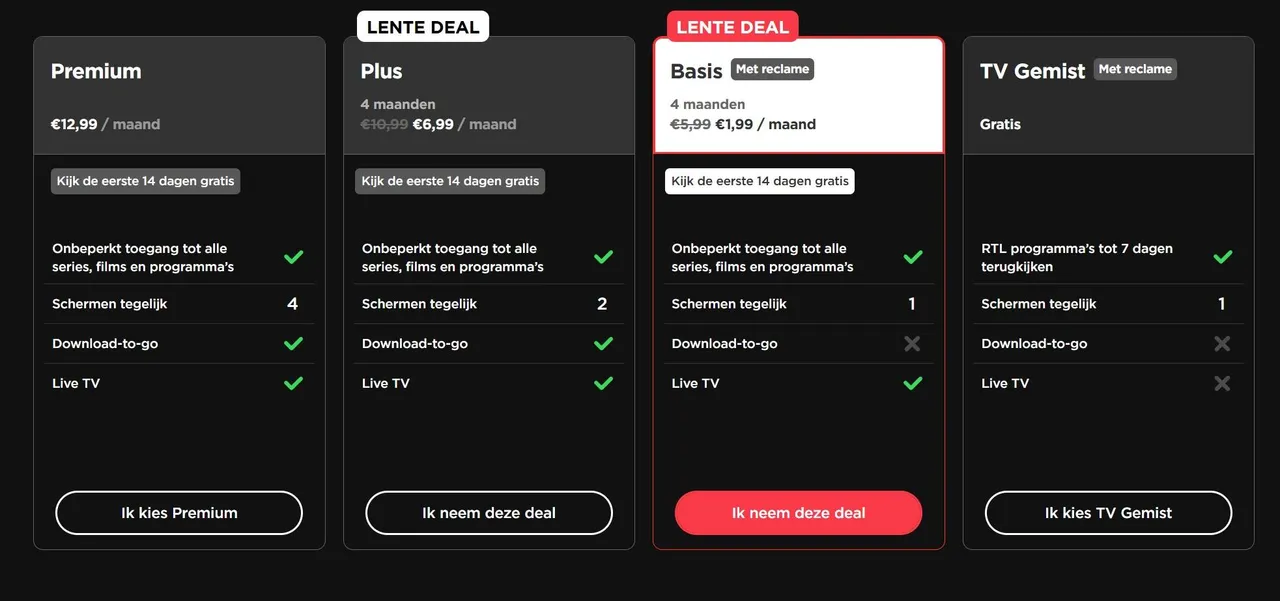Select the Premium plan header card
This screenshot has width=1280, height=601.
click(179, 96)
